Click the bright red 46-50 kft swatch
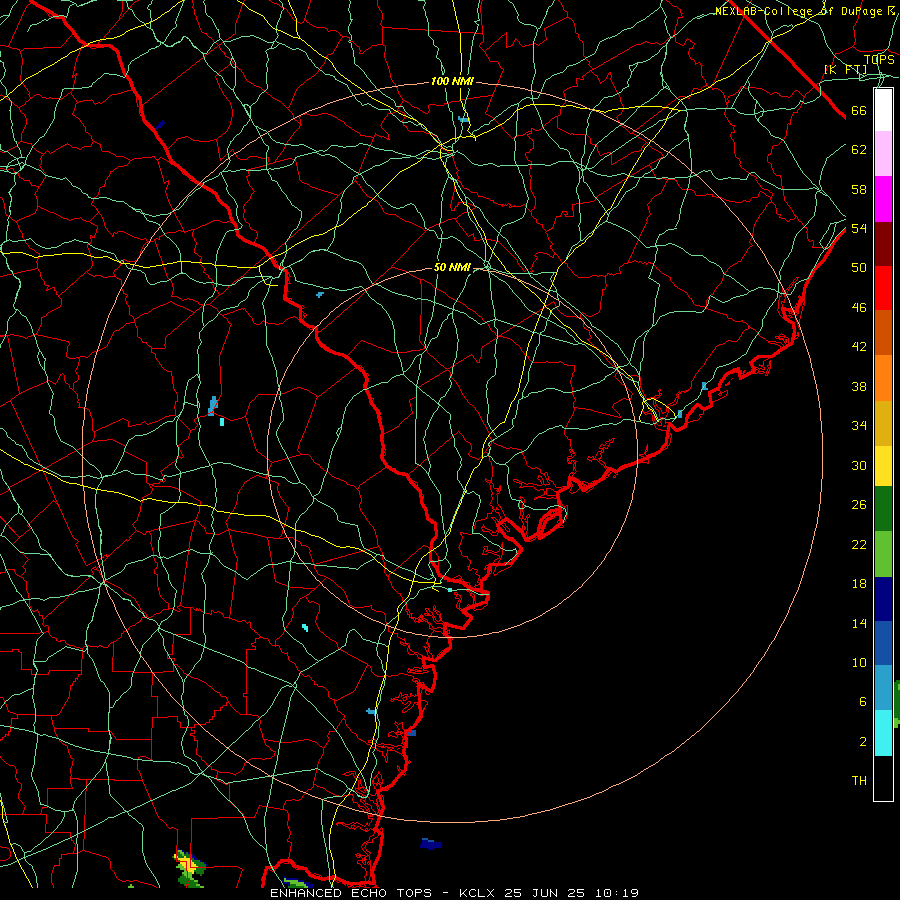 (x=883, y=288)
